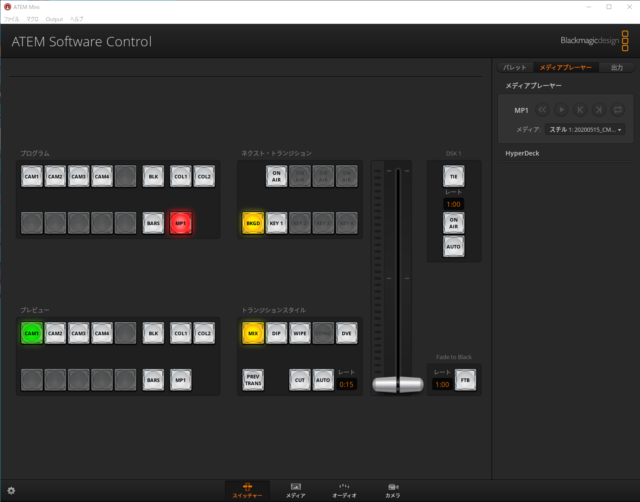Viewport: 640px width, 502px height.
Task: Click MP1 next frame control
Action: 599,110
